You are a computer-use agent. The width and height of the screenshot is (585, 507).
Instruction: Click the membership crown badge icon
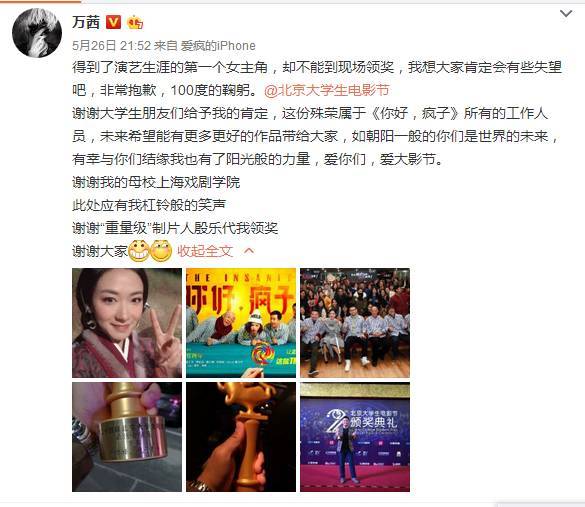[x=135, y=23]
